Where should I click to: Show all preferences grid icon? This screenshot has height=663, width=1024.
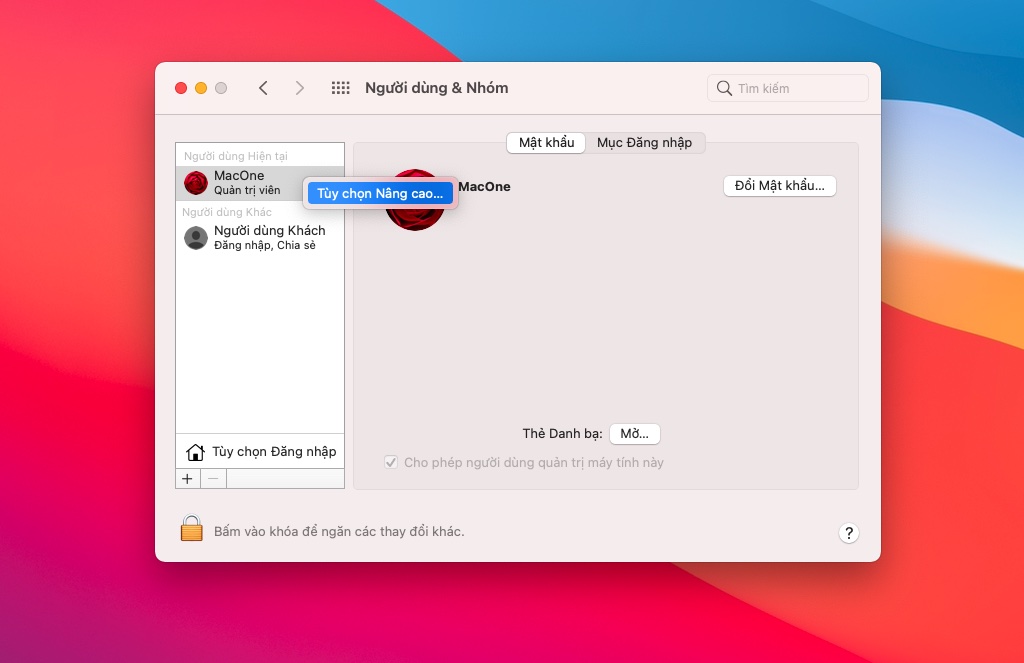point(340,88)
